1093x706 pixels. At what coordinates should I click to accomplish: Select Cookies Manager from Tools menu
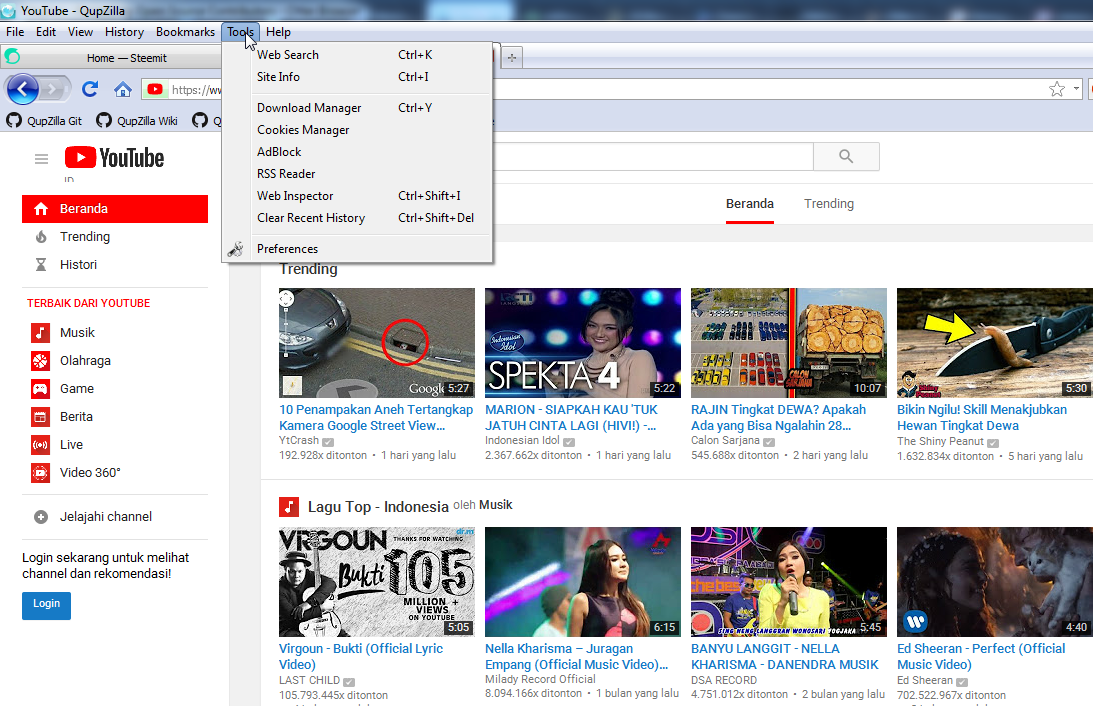(303, 130)
